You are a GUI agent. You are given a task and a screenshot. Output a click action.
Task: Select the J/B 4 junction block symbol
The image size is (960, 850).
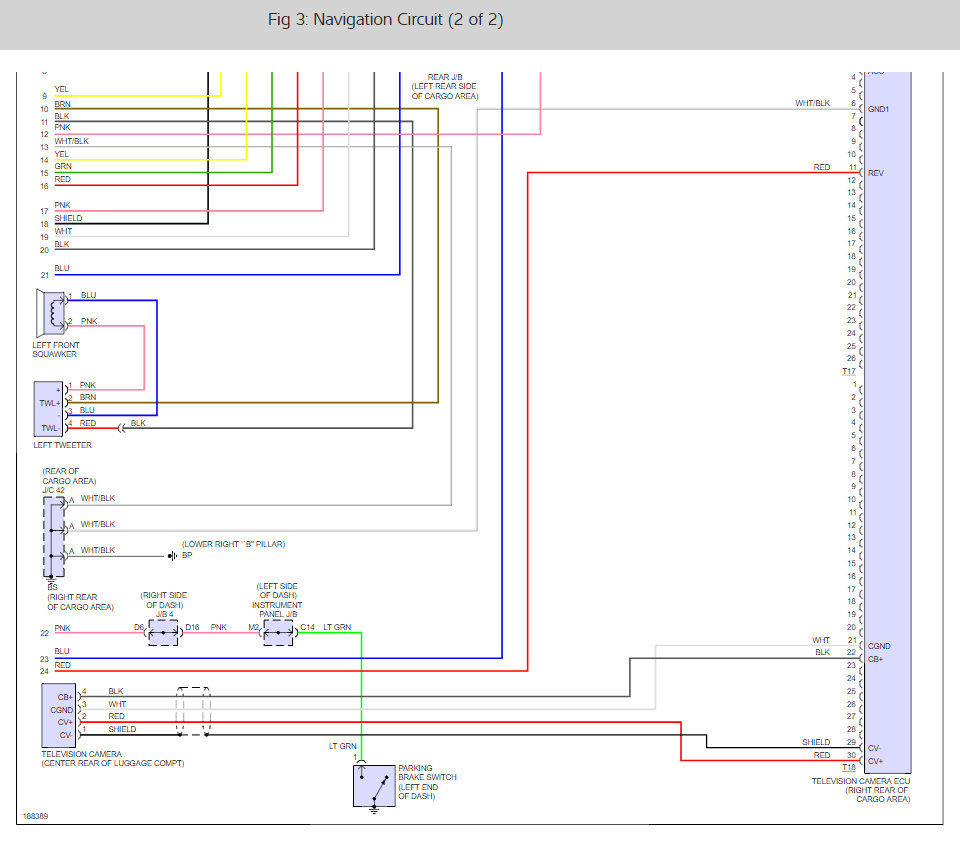[x=163, y=633]
